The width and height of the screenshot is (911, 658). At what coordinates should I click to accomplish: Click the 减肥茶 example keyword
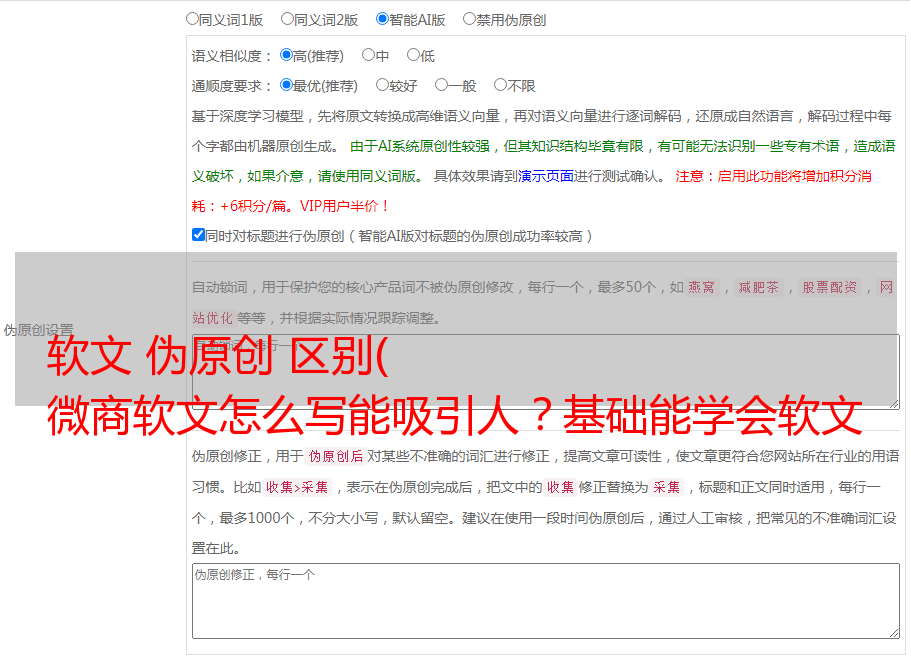pos(758,287)
